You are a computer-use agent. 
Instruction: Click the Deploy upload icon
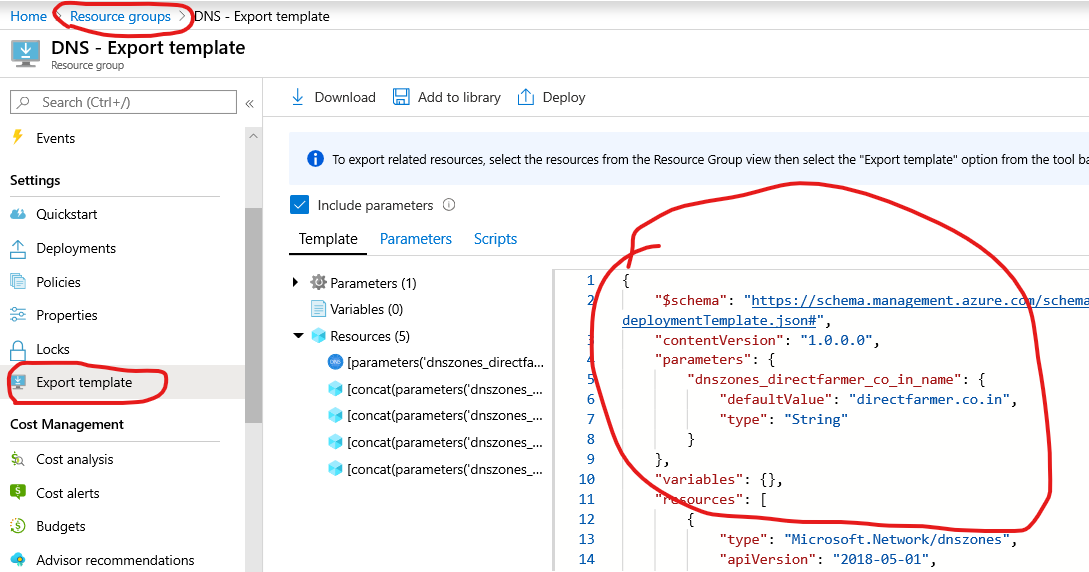click(526, 97)
